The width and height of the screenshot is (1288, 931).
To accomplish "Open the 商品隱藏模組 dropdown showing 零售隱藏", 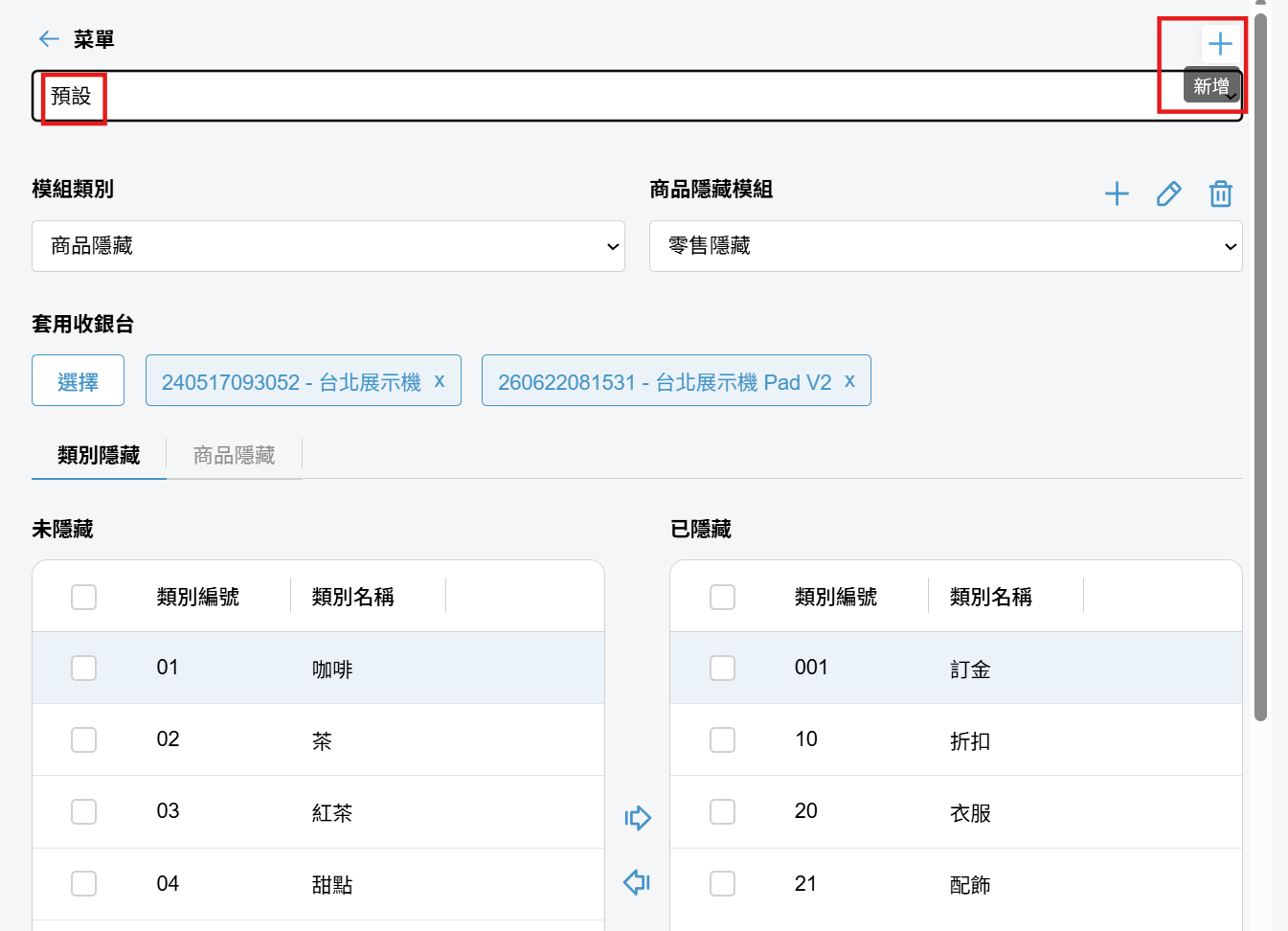I will coord(946,246).
